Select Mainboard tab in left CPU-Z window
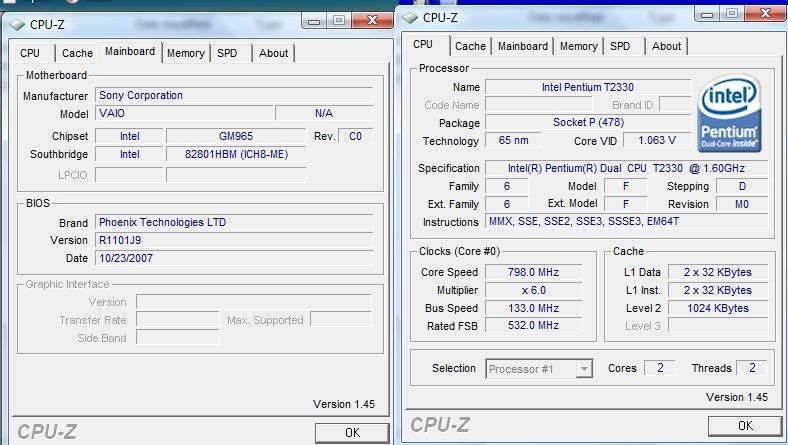This screenshot has height=445, width=788. 130,51
